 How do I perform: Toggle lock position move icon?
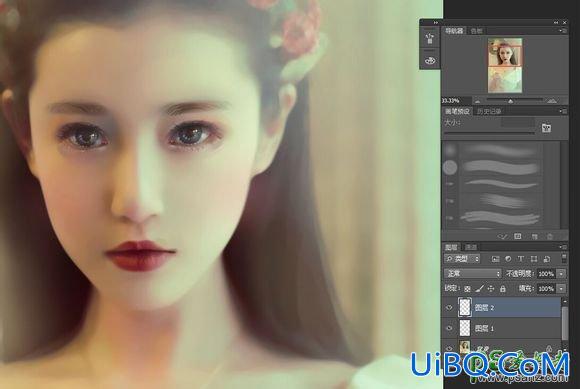491,289
